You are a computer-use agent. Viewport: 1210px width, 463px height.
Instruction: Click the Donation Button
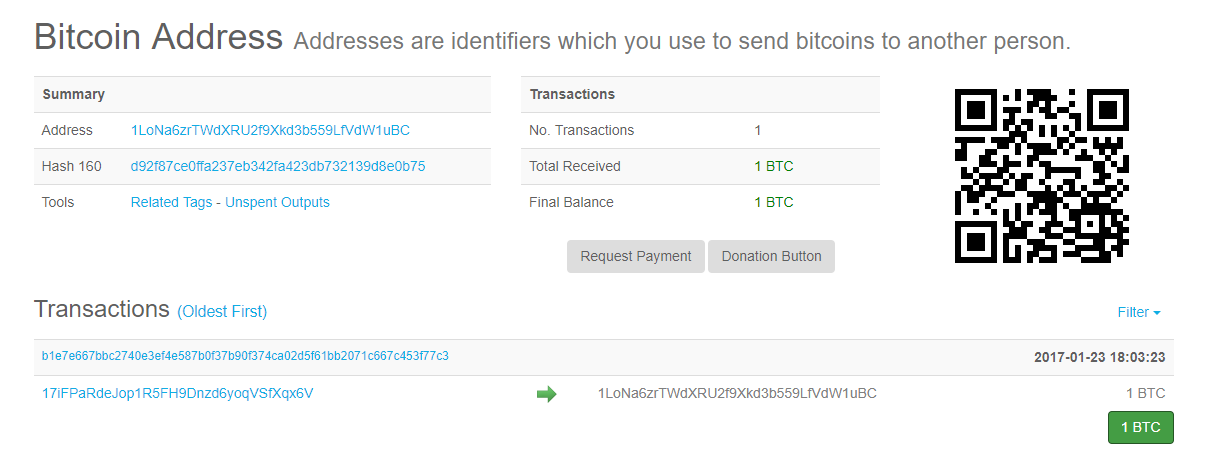point(771,256)
